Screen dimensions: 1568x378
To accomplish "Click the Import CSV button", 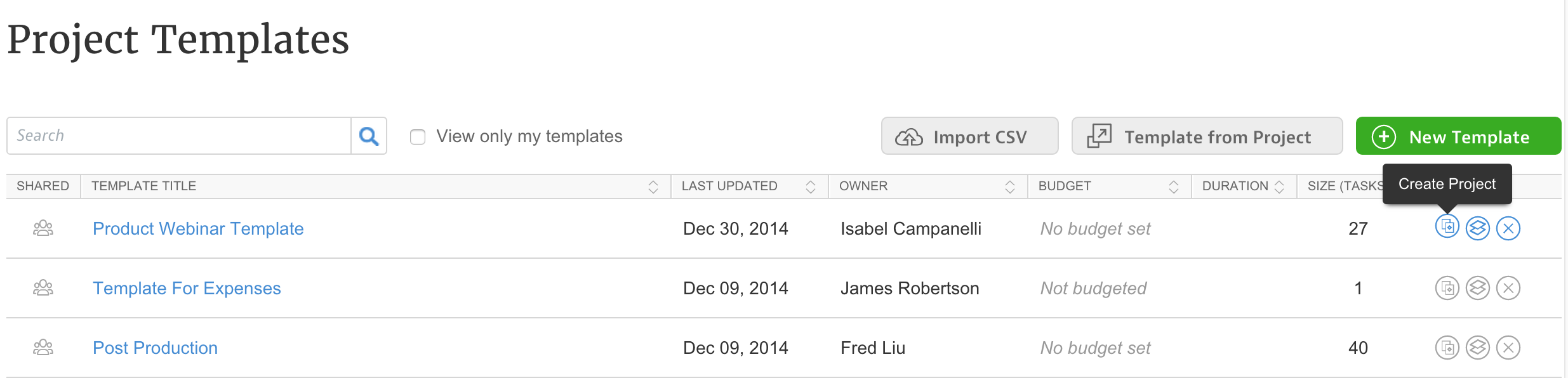I will click(x=969, y=136).
